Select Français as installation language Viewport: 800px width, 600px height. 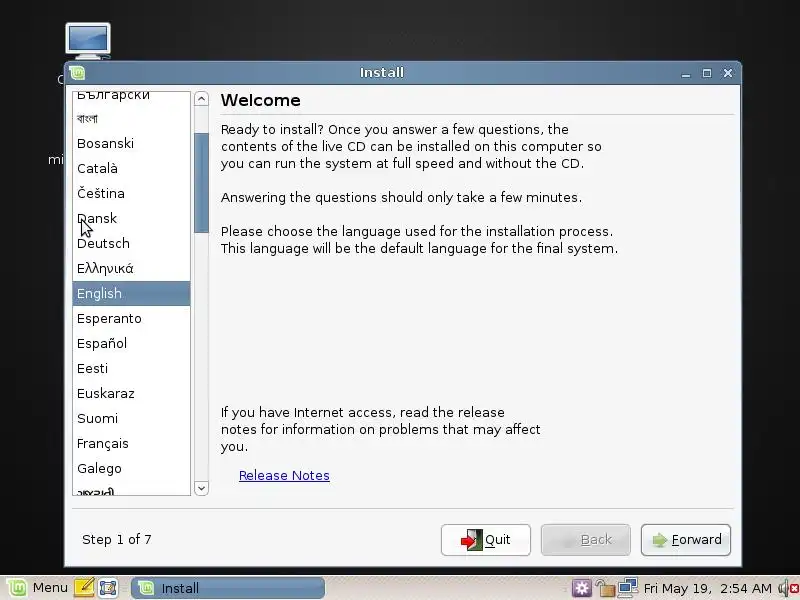(x=132, y=443)
